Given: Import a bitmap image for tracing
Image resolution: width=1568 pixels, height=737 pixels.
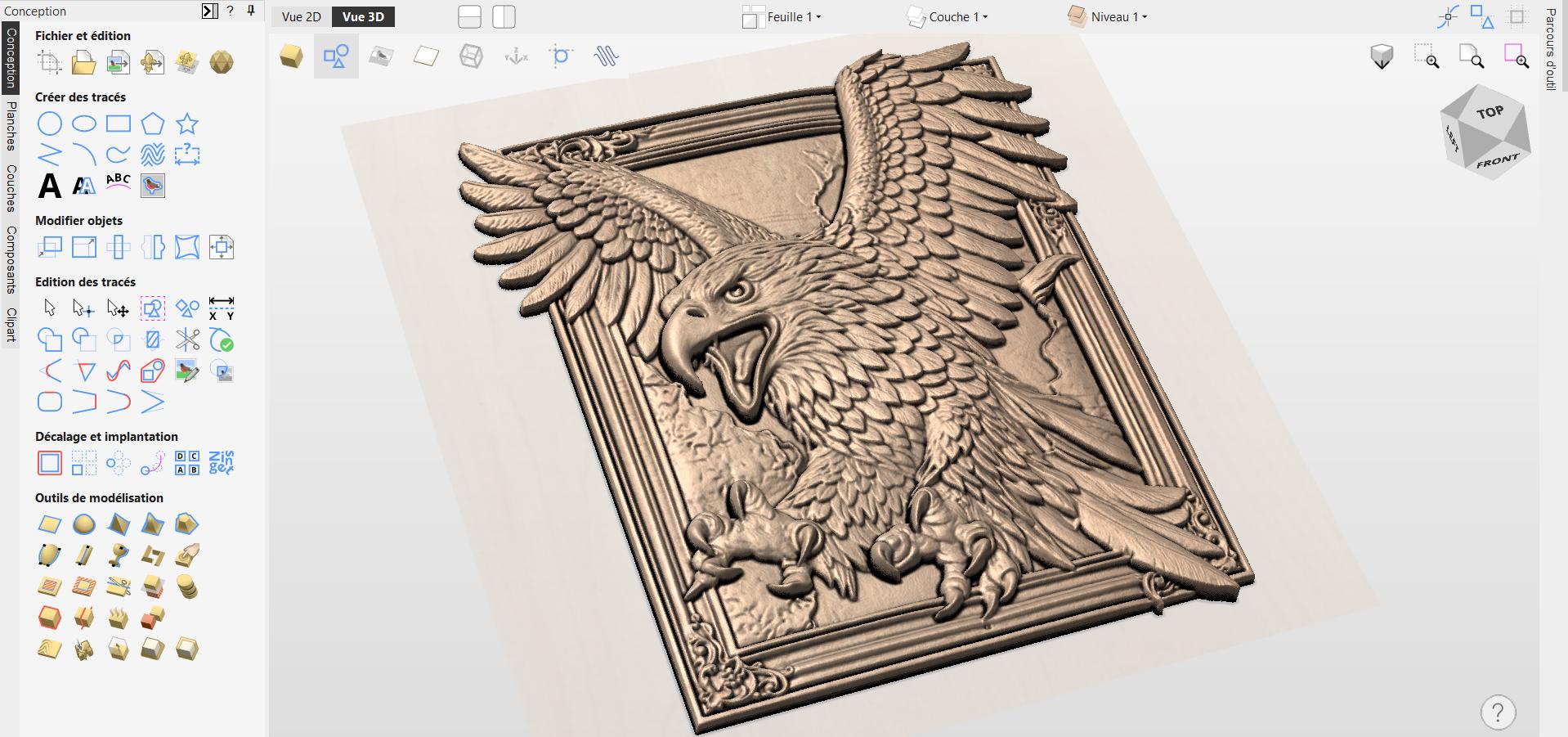Looking at the screenshot, I should click(119, 62).
